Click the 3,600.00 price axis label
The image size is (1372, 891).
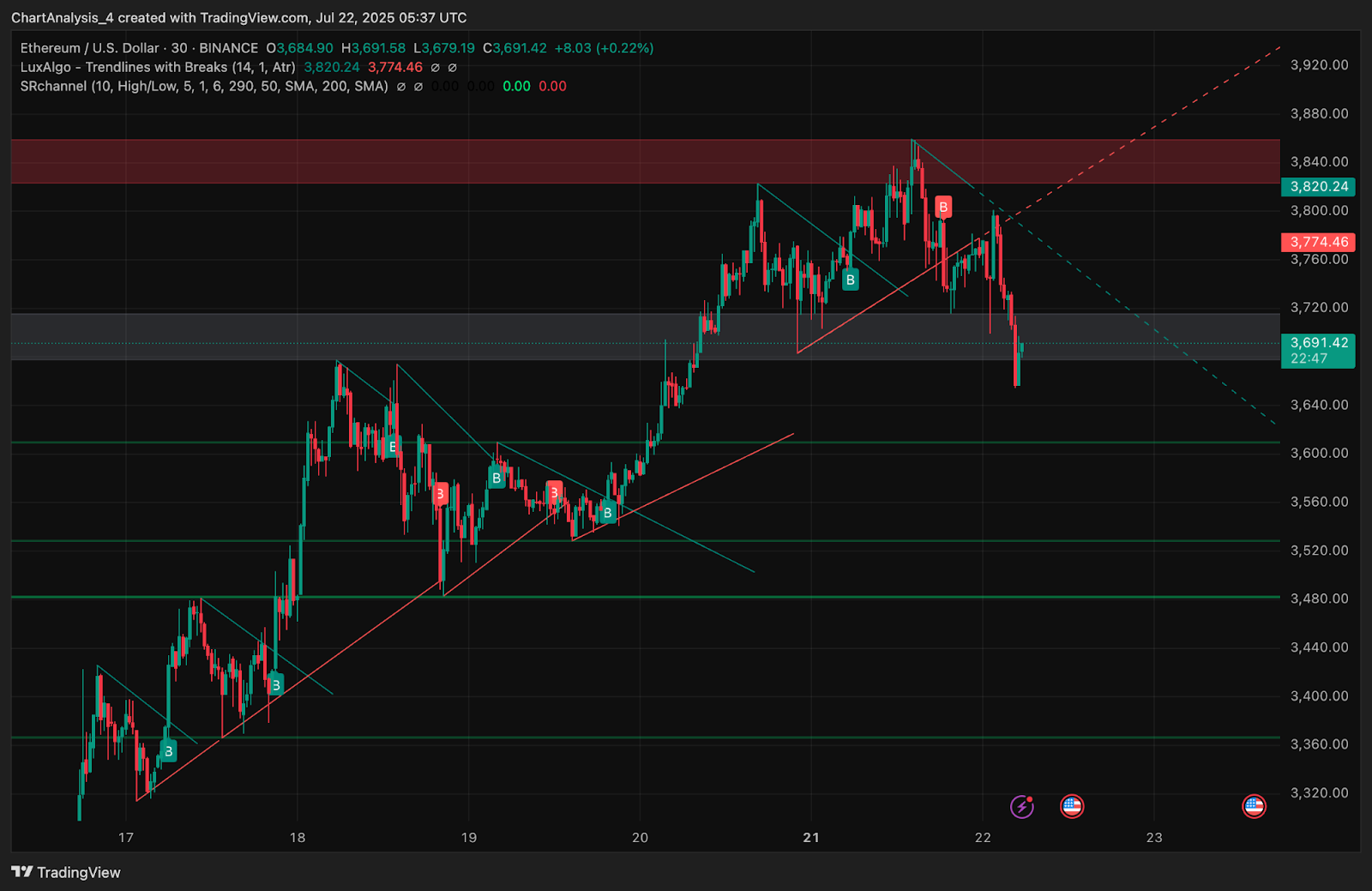[x=1319, y=453]
